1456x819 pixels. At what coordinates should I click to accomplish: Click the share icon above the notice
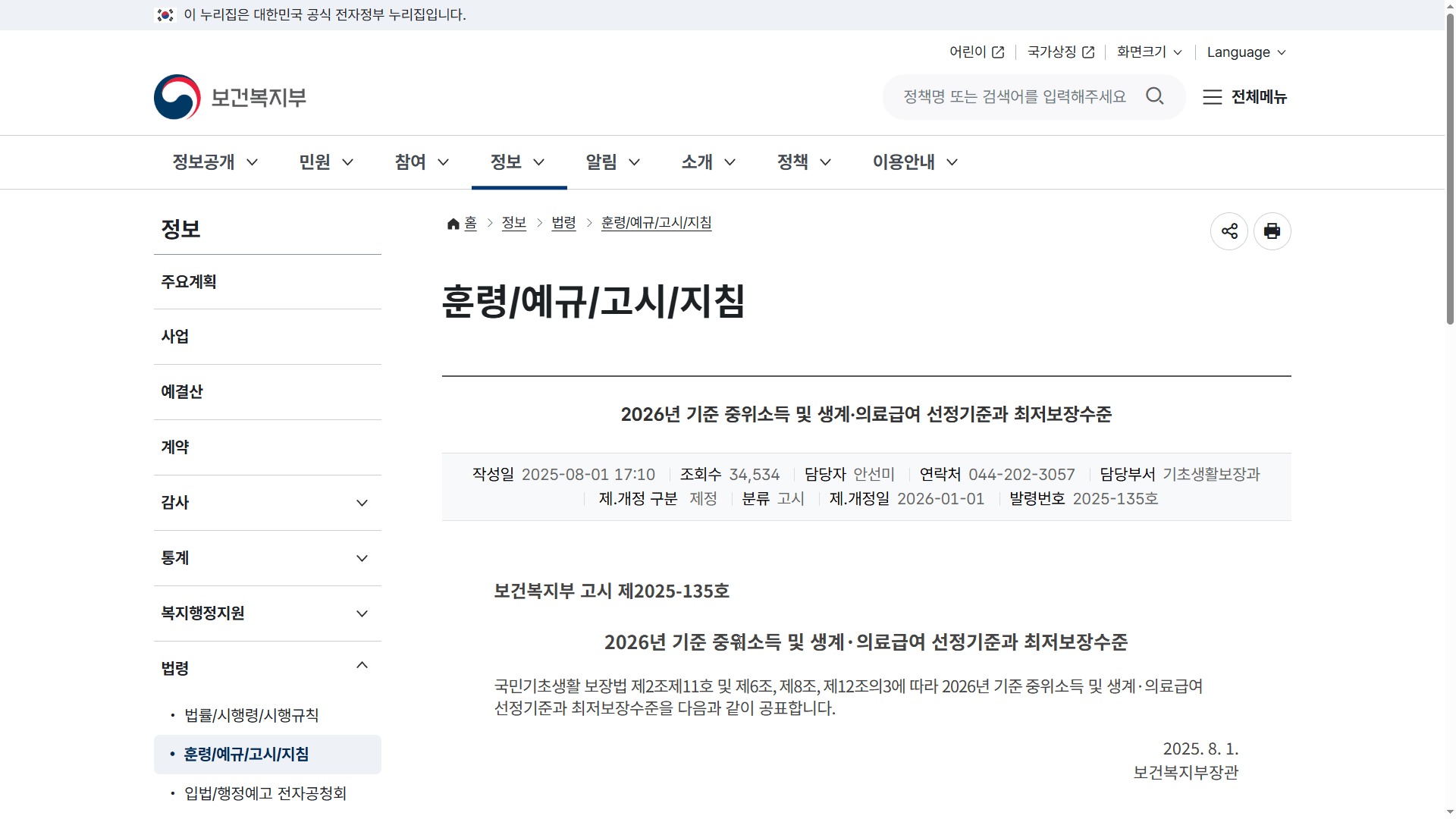(1229, 231)
